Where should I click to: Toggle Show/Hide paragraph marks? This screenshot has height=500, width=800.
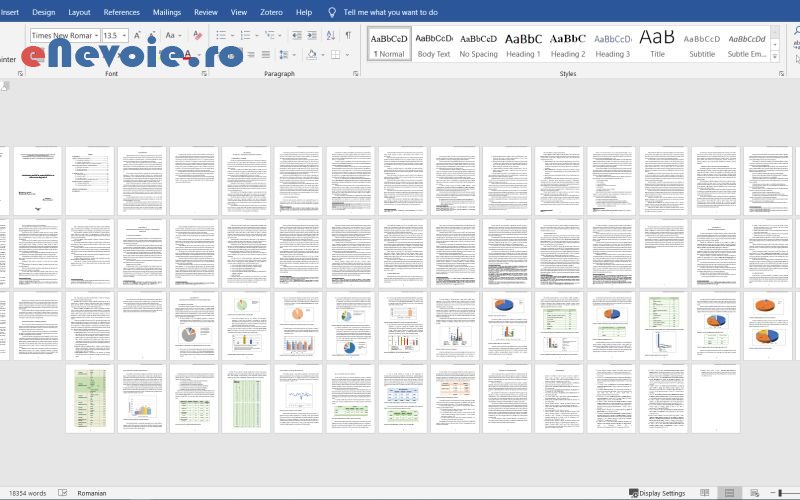(x=348, y=35)
